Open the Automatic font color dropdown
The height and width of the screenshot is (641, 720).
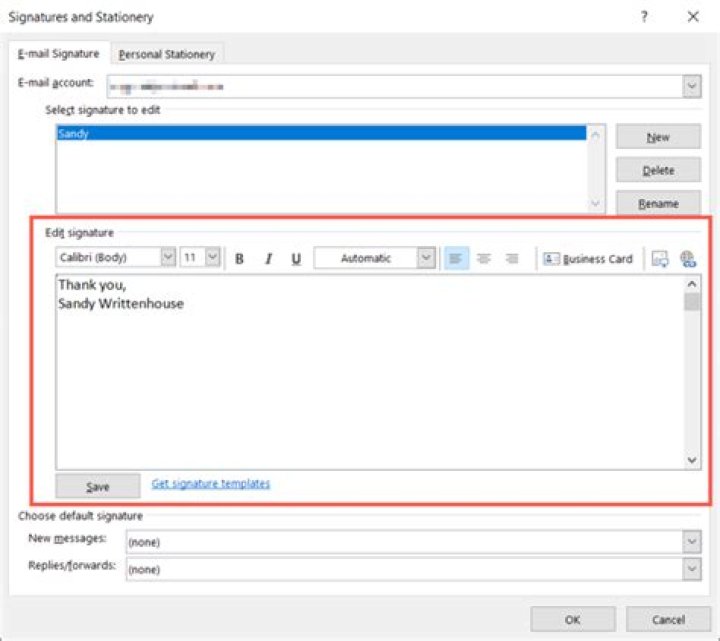coord(426,258)
